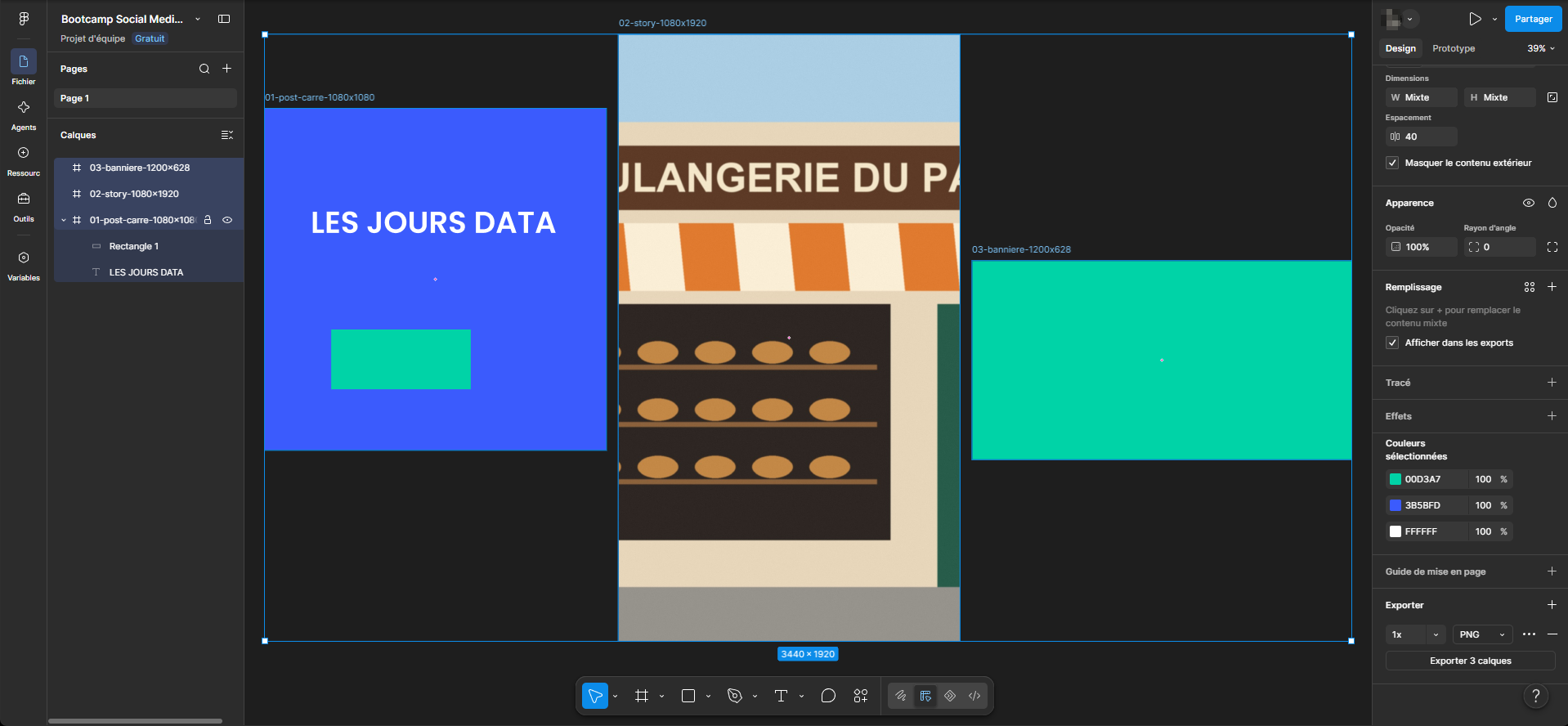Click the 00D3A7 green color swatch
1568x726 pixels.
click(1396, 479)
